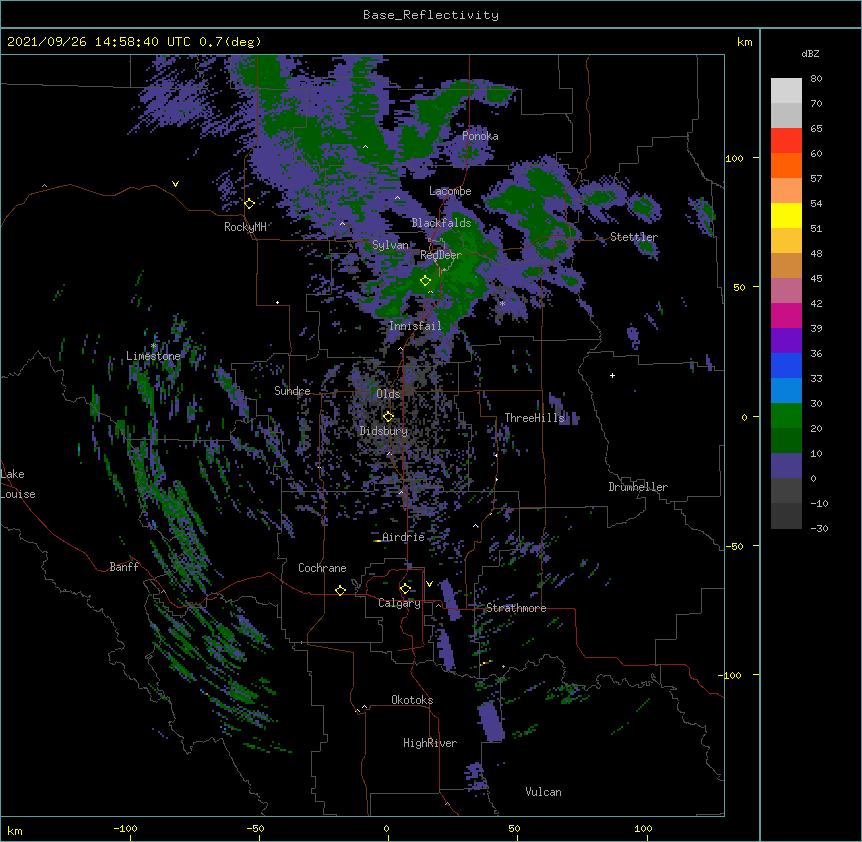
Task: Click the white asterisk marker above Limestone
Action: pos(154,346)
